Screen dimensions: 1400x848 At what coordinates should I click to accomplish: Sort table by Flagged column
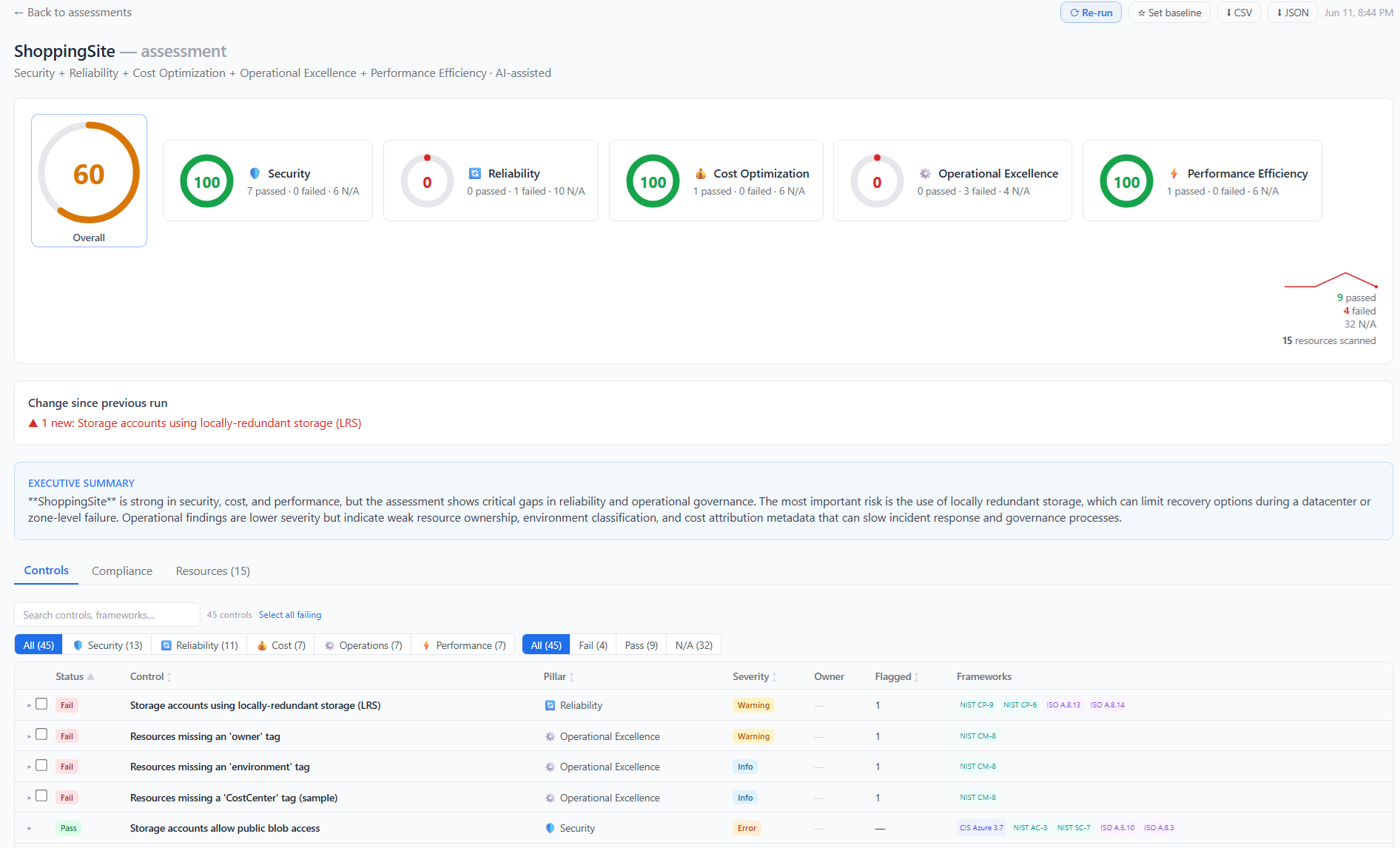point(897,676)
